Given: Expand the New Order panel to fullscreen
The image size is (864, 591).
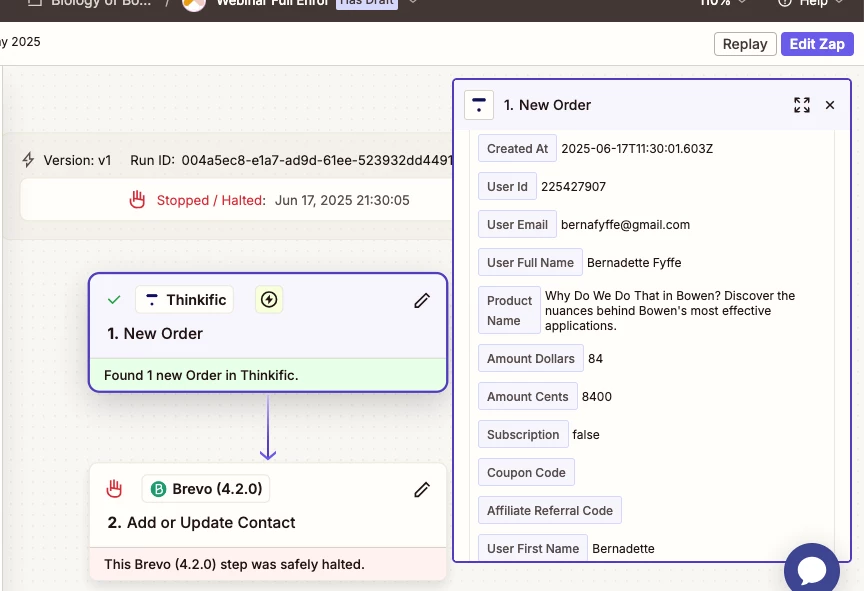Looking at the screenshot, I should click(x=802, y=105).
